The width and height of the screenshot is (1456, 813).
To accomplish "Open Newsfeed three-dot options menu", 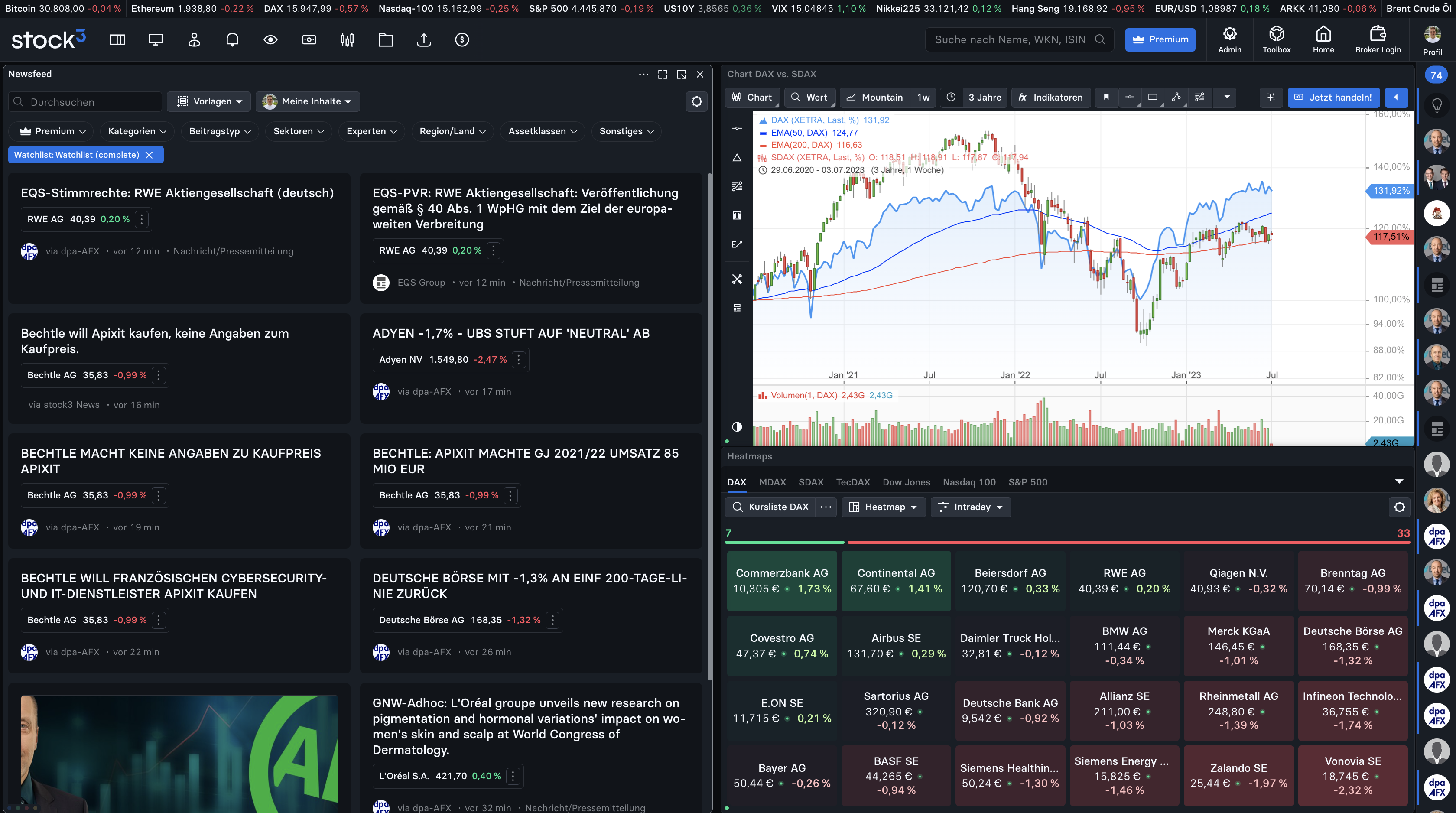I will [x=643, y=74].
